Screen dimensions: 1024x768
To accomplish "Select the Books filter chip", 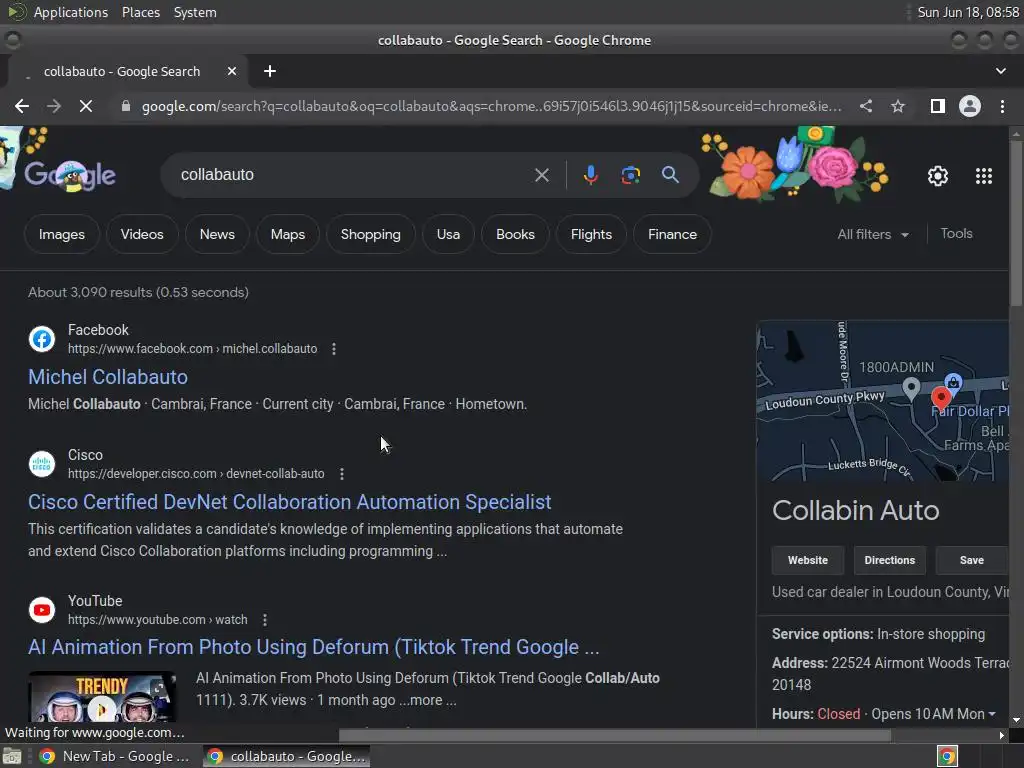I will click(515, 234).
